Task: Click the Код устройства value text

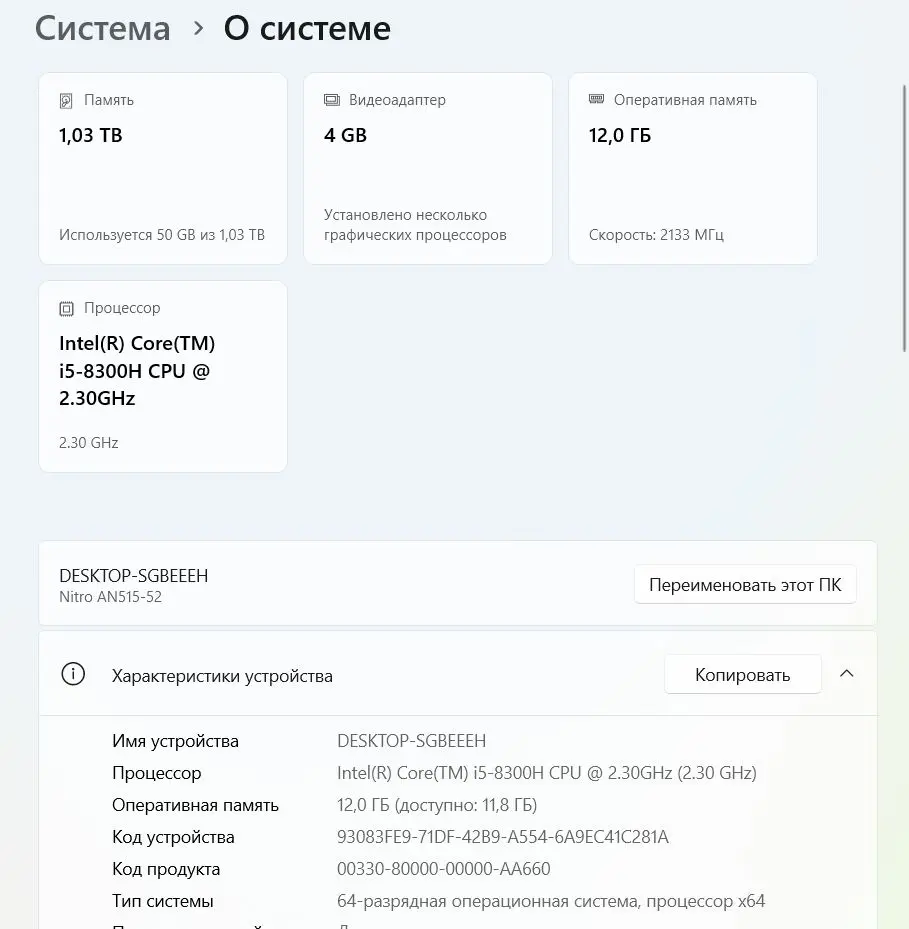Action: [x=502, y=837]
